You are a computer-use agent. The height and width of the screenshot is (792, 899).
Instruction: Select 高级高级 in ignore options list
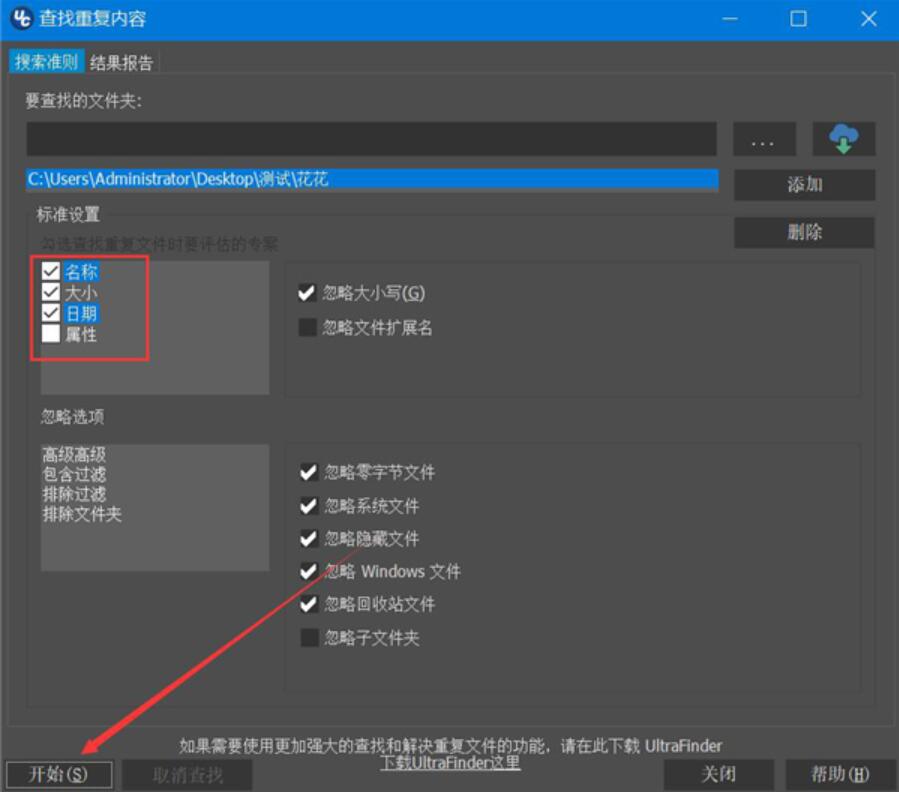74,455
